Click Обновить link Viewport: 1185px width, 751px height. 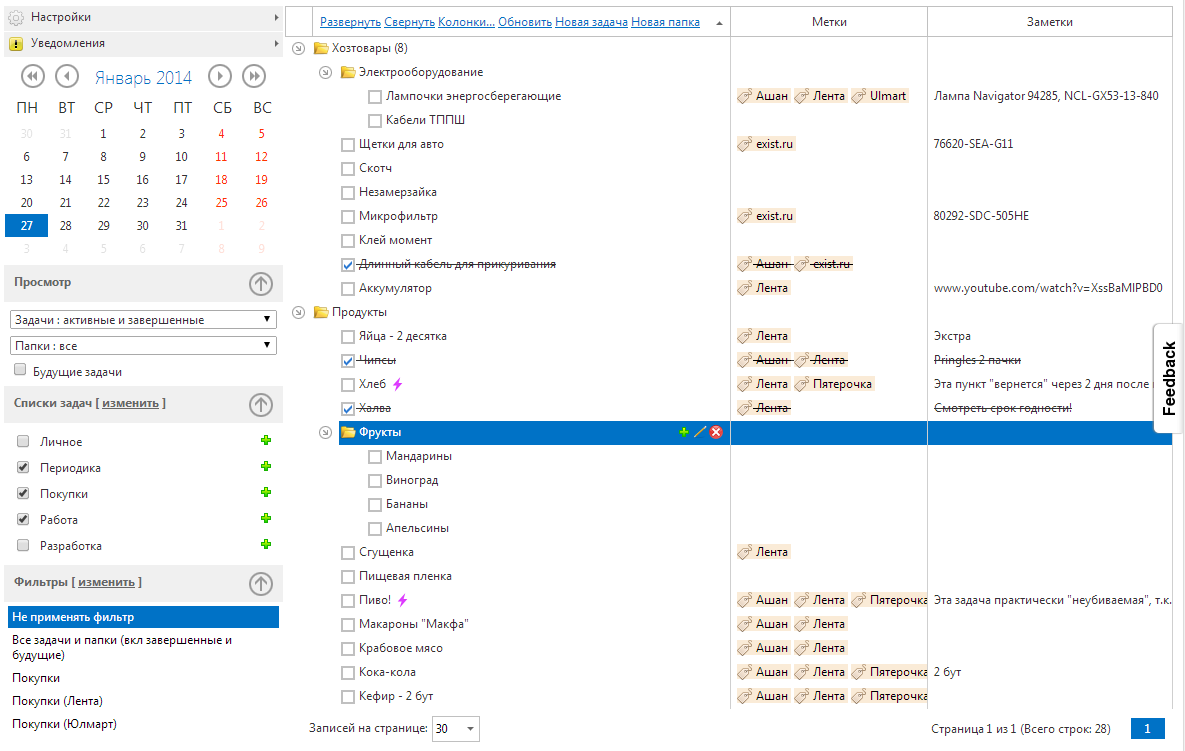click(525, 22)
